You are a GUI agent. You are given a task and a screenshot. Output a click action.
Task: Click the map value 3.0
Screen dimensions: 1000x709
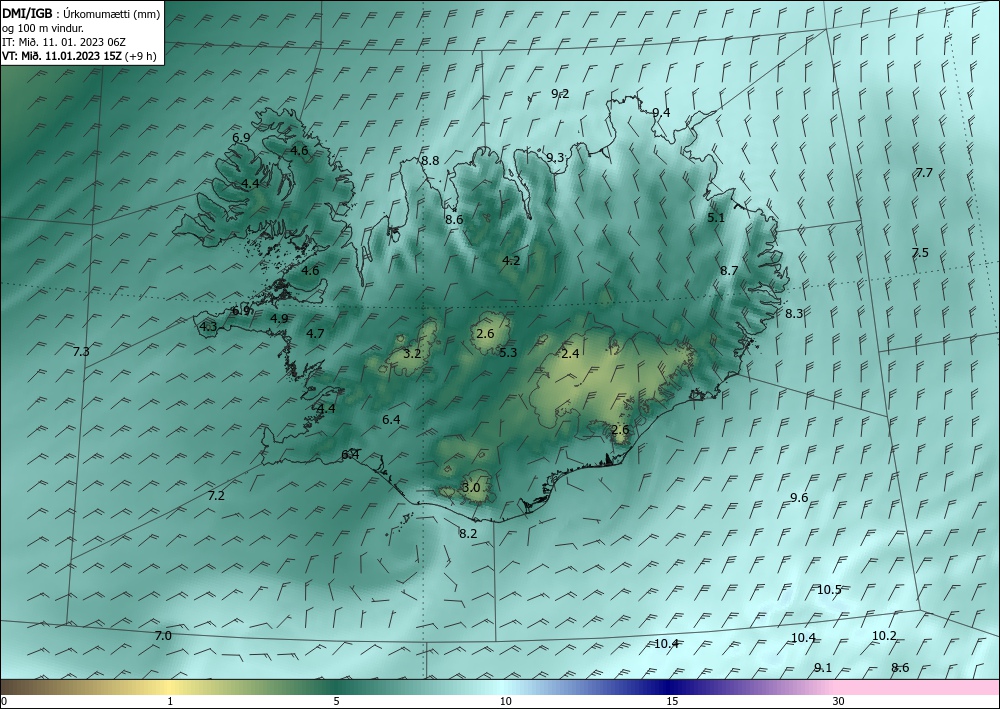click(x=471, y=488)
